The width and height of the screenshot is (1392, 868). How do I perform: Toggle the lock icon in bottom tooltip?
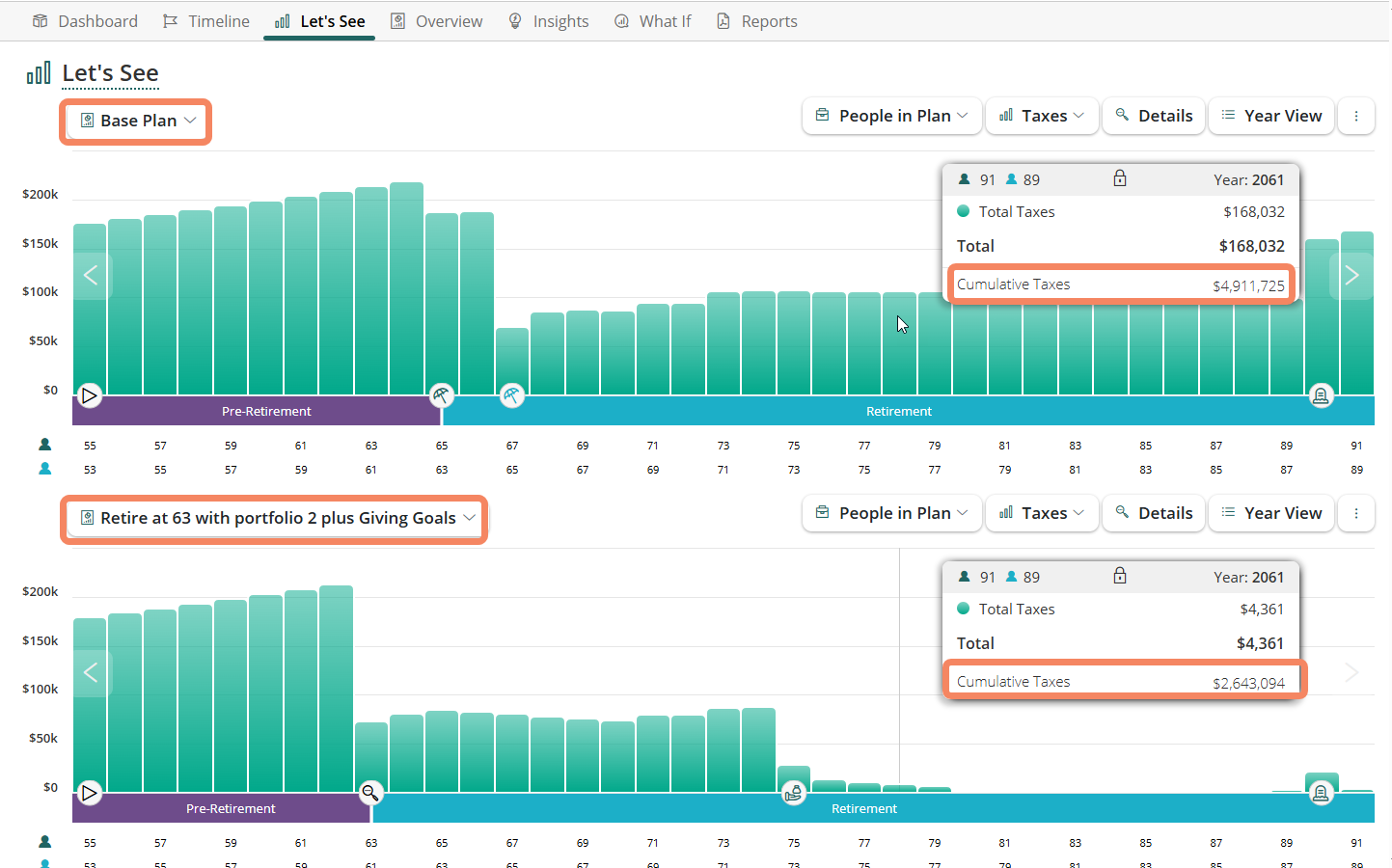(x=1119, y=576)
